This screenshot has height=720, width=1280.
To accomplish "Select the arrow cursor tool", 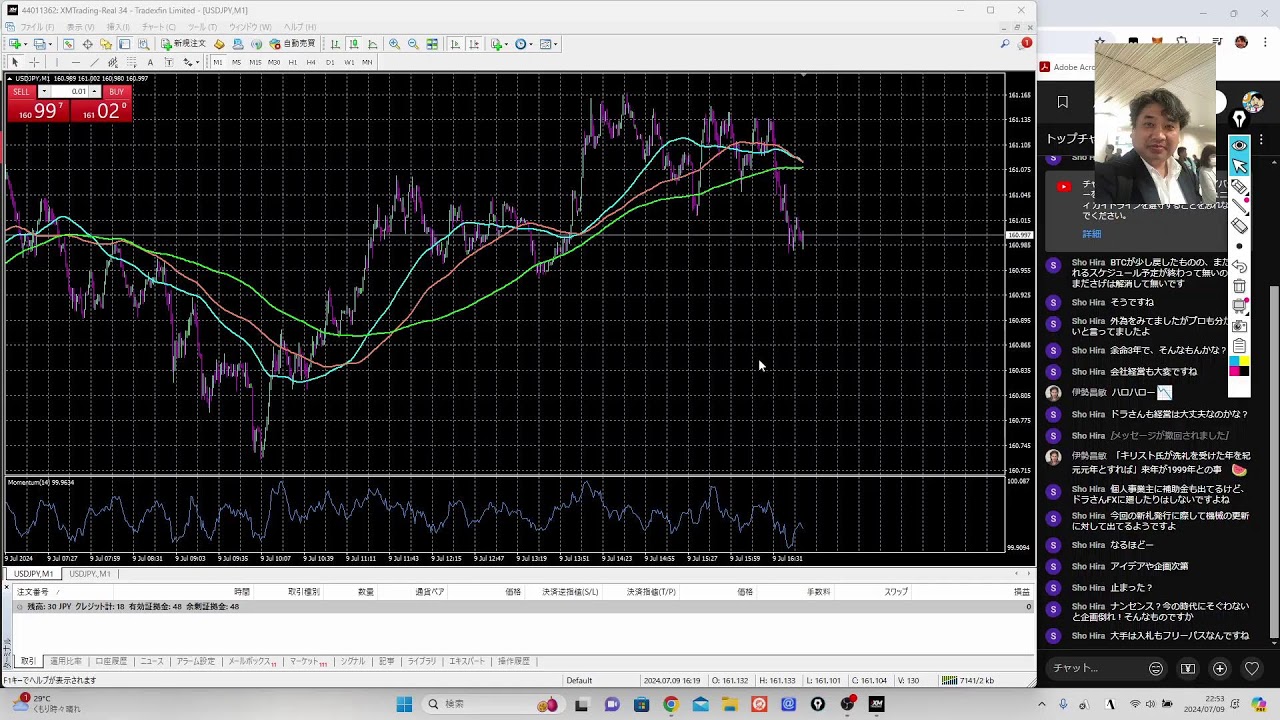I will (15, 62).
